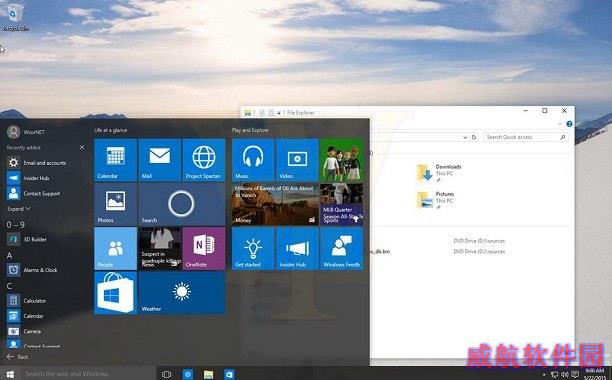Image resolution: width=612 pixels, height=380 pixels.
Task: Open the Project Spartan icon in the taskbar
Action: 188,374
